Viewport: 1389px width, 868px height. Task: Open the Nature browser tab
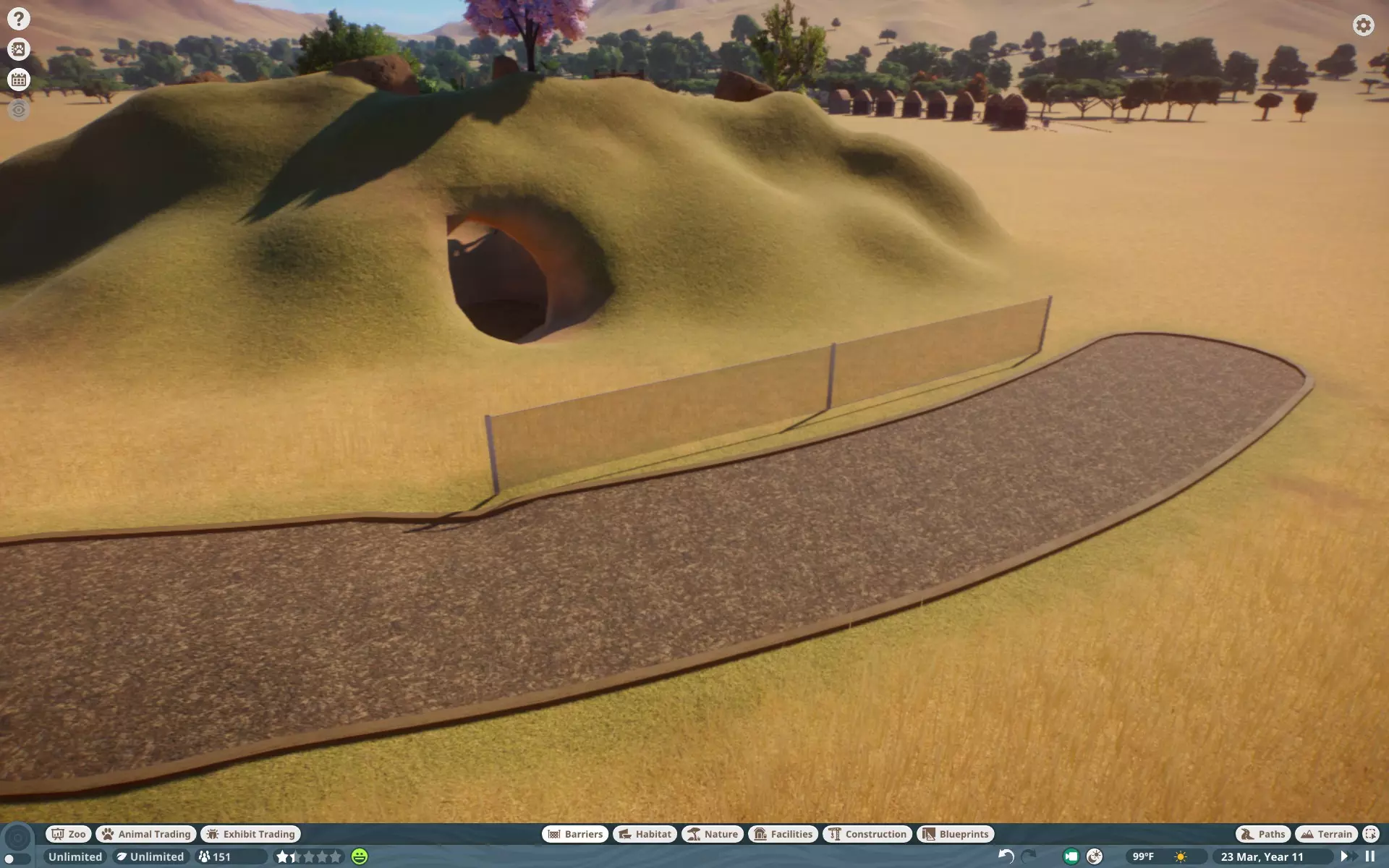[713, 834]
